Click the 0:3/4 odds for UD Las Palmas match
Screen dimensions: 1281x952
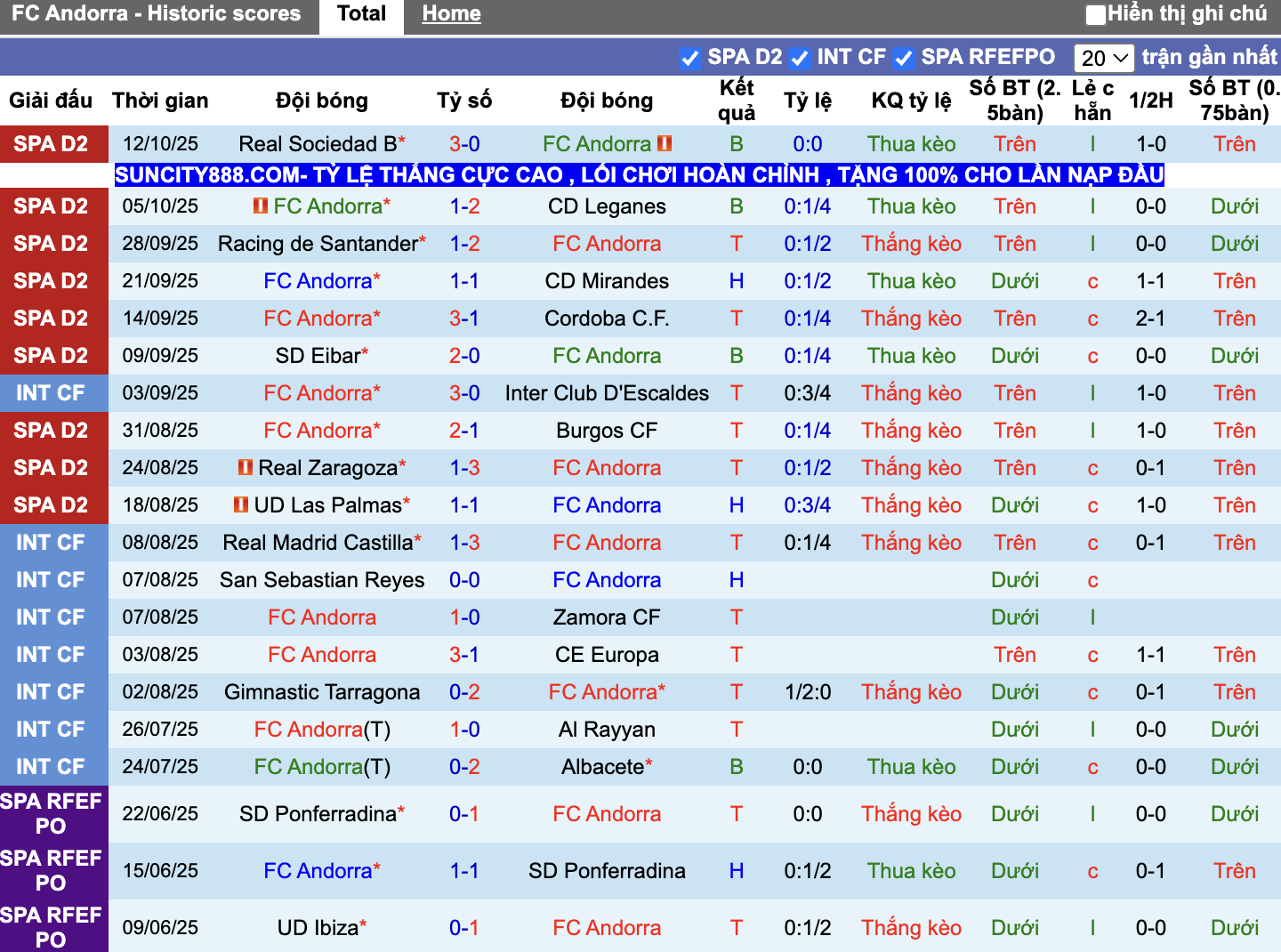[808, 505]
